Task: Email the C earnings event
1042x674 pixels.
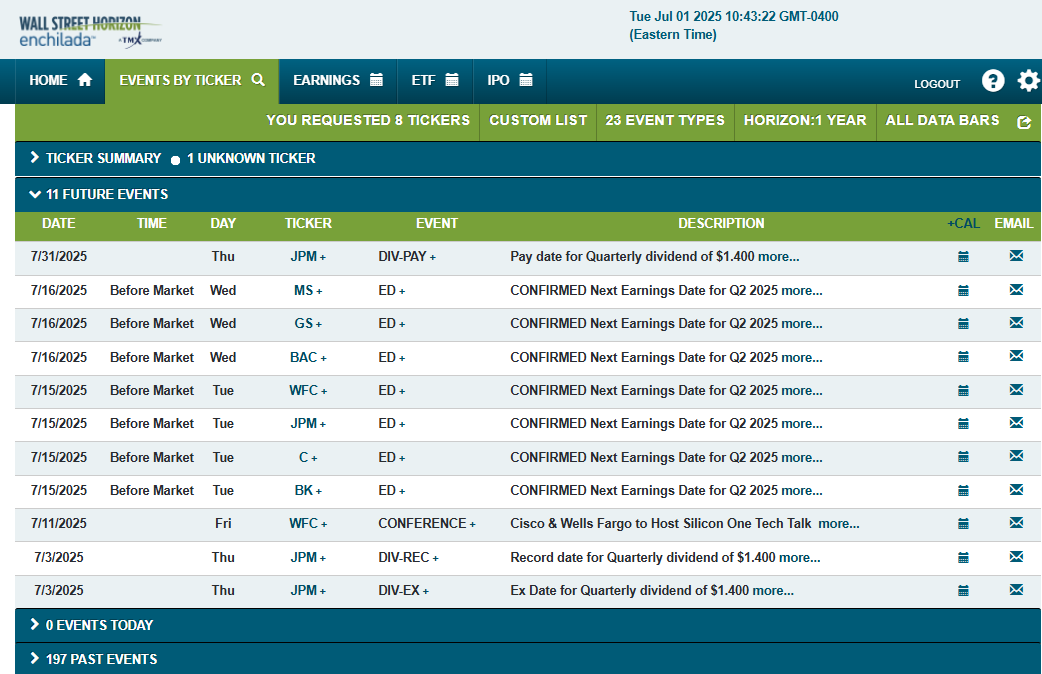Action: coord(1016,456)
